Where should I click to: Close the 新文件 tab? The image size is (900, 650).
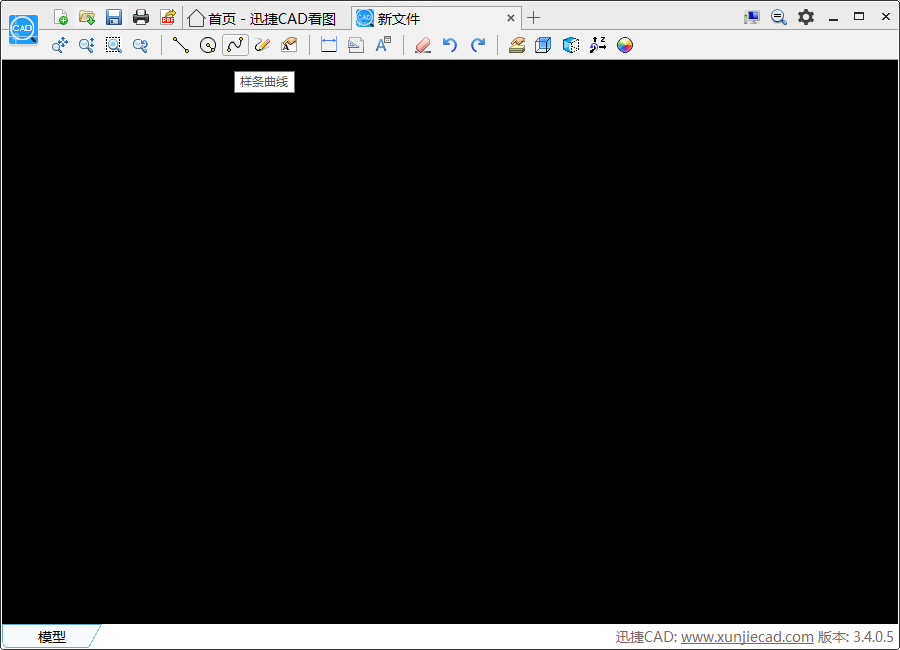(x=511, y=18)
